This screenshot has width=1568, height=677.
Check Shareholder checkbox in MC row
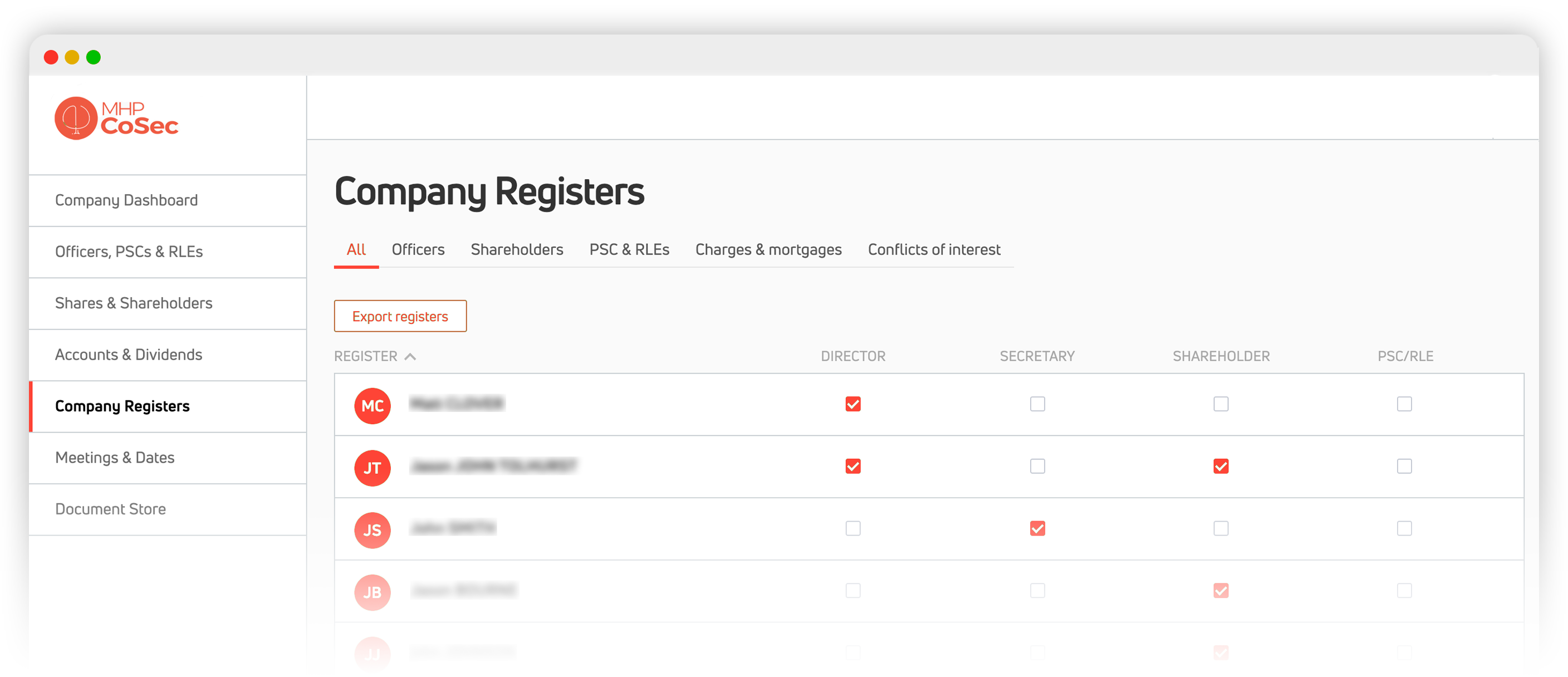coord(1221,404)
